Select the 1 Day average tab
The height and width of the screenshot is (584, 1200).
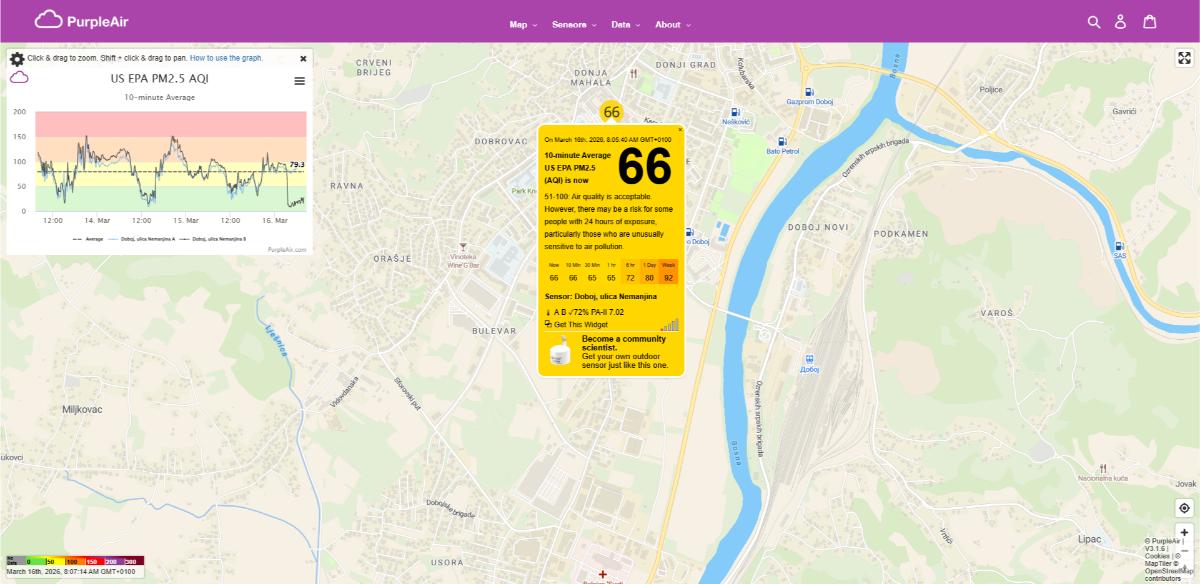point(648,265)
